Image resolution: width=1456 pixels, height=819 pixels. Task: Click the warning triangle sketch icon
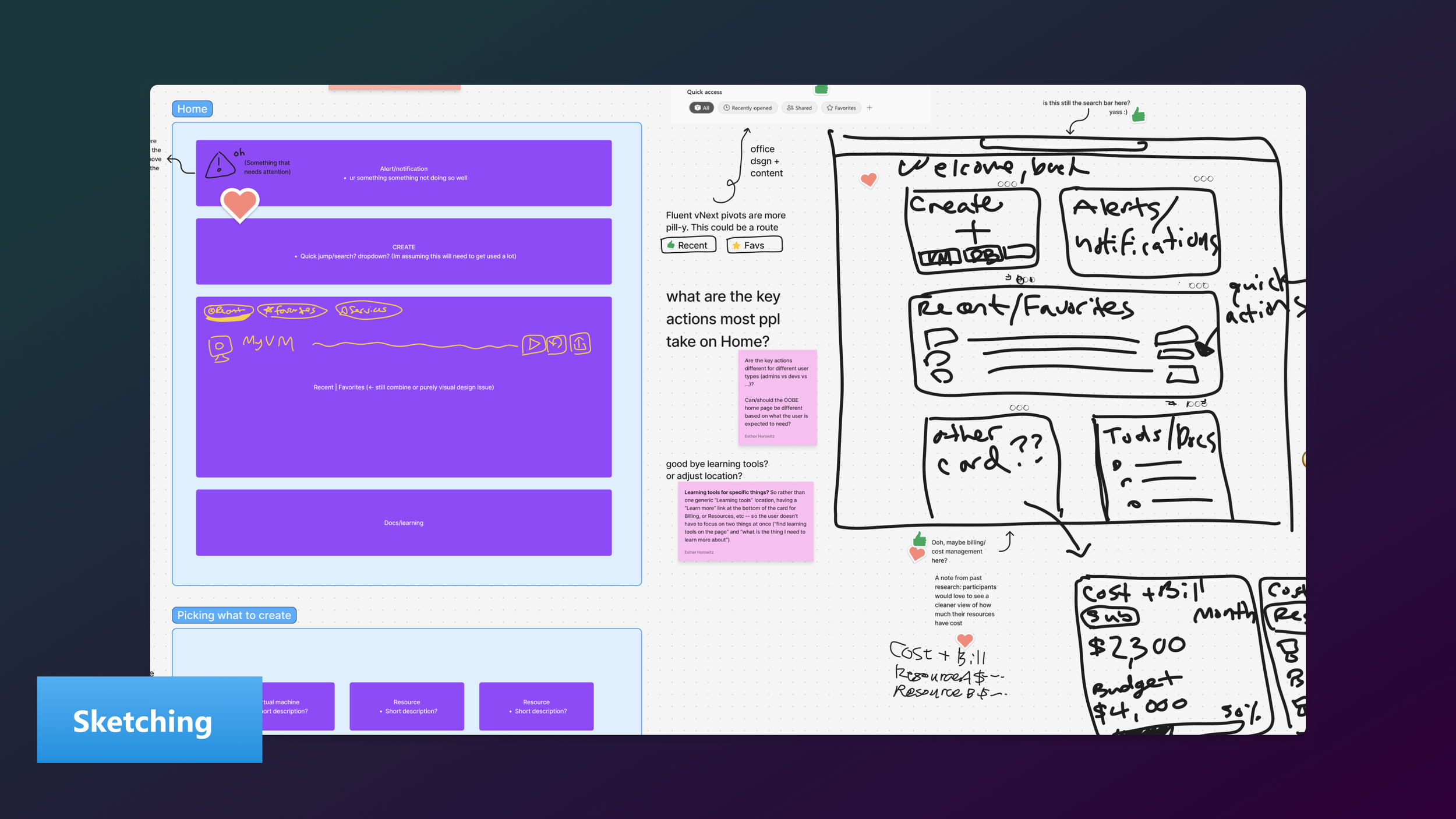(x=220, y=165)
